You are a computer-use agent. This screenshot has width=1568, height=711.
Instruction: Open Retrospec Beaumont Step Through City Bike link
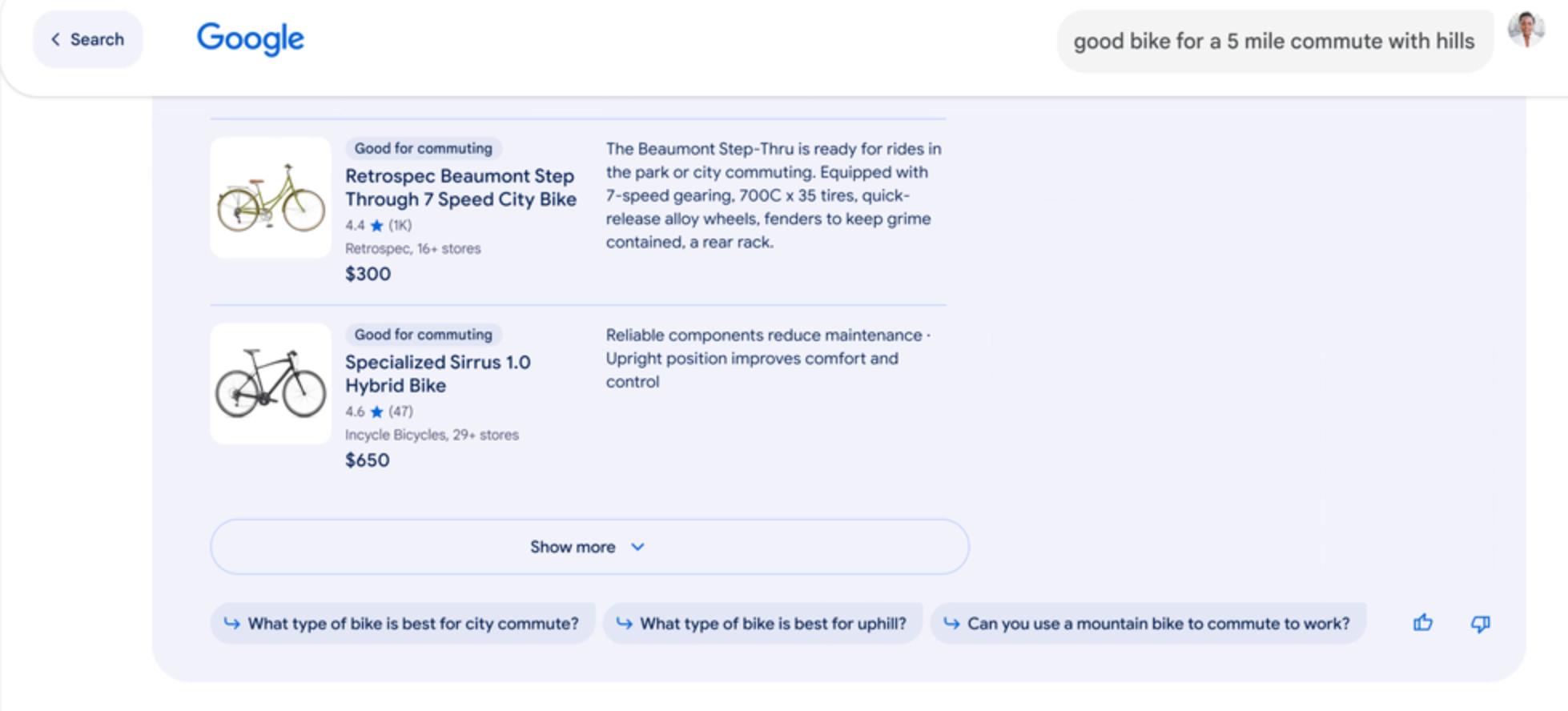coord(460,187)
